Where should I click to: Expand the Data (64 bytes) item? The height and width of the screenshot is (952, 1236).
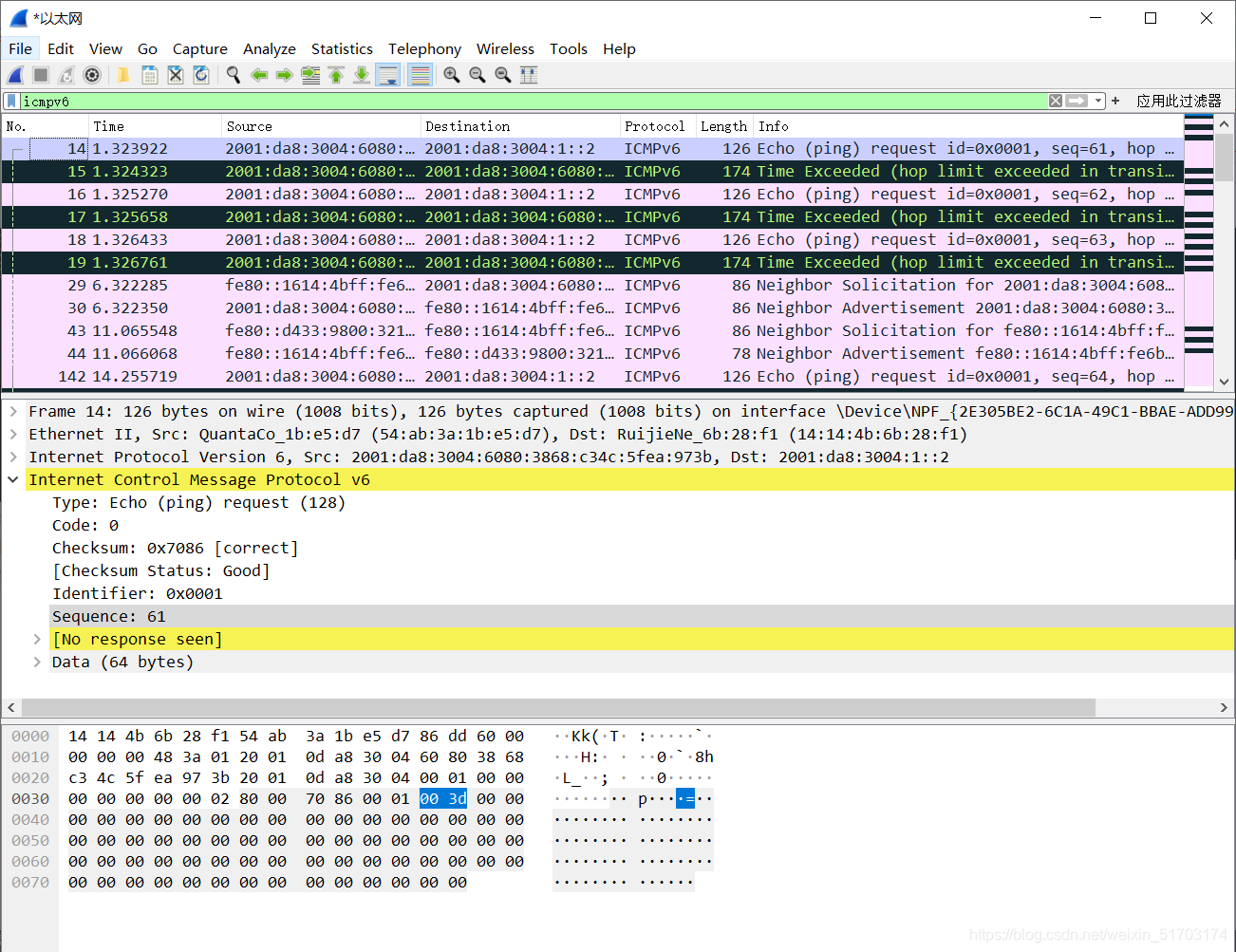coord(37,662)
